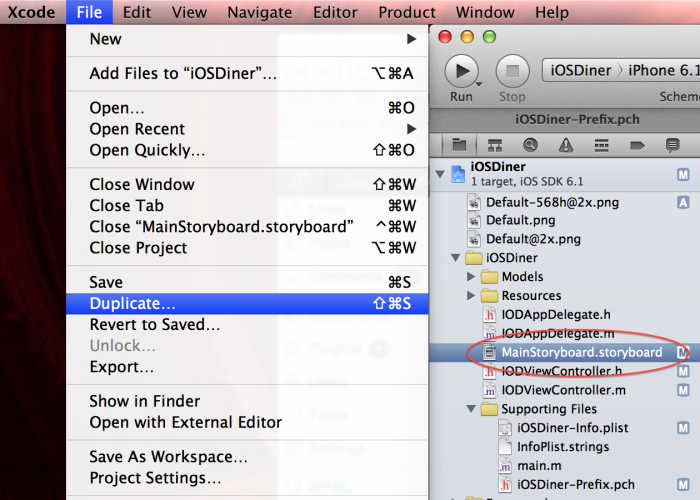This screenshot has width=700, height=500.
Task: Click the Default-568h@2x.png file icon
Action: pyautogui.click(x=474, y=202)
